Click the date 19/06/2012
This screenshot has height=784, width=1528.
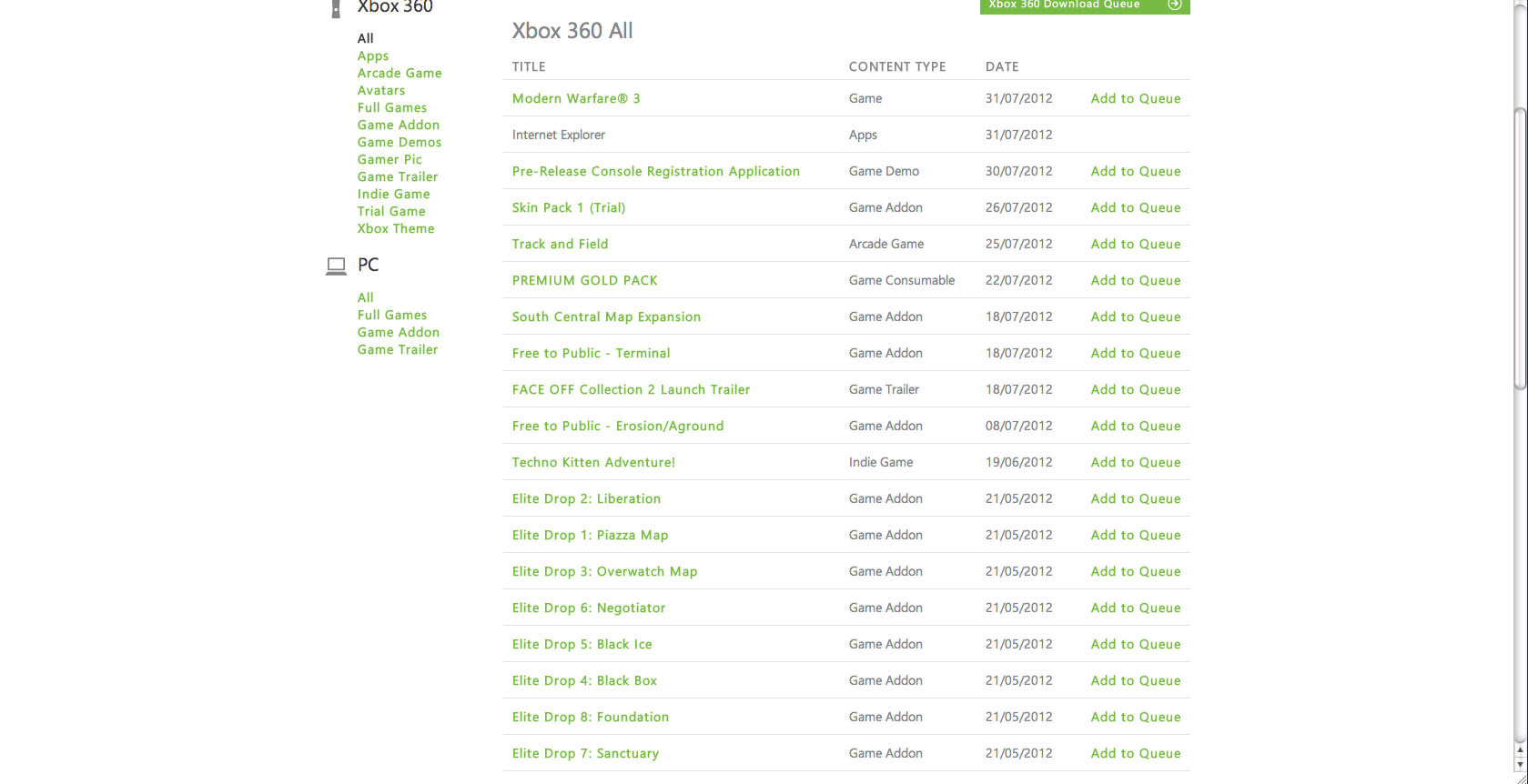pyautogui.click(x=1019, y=462)
